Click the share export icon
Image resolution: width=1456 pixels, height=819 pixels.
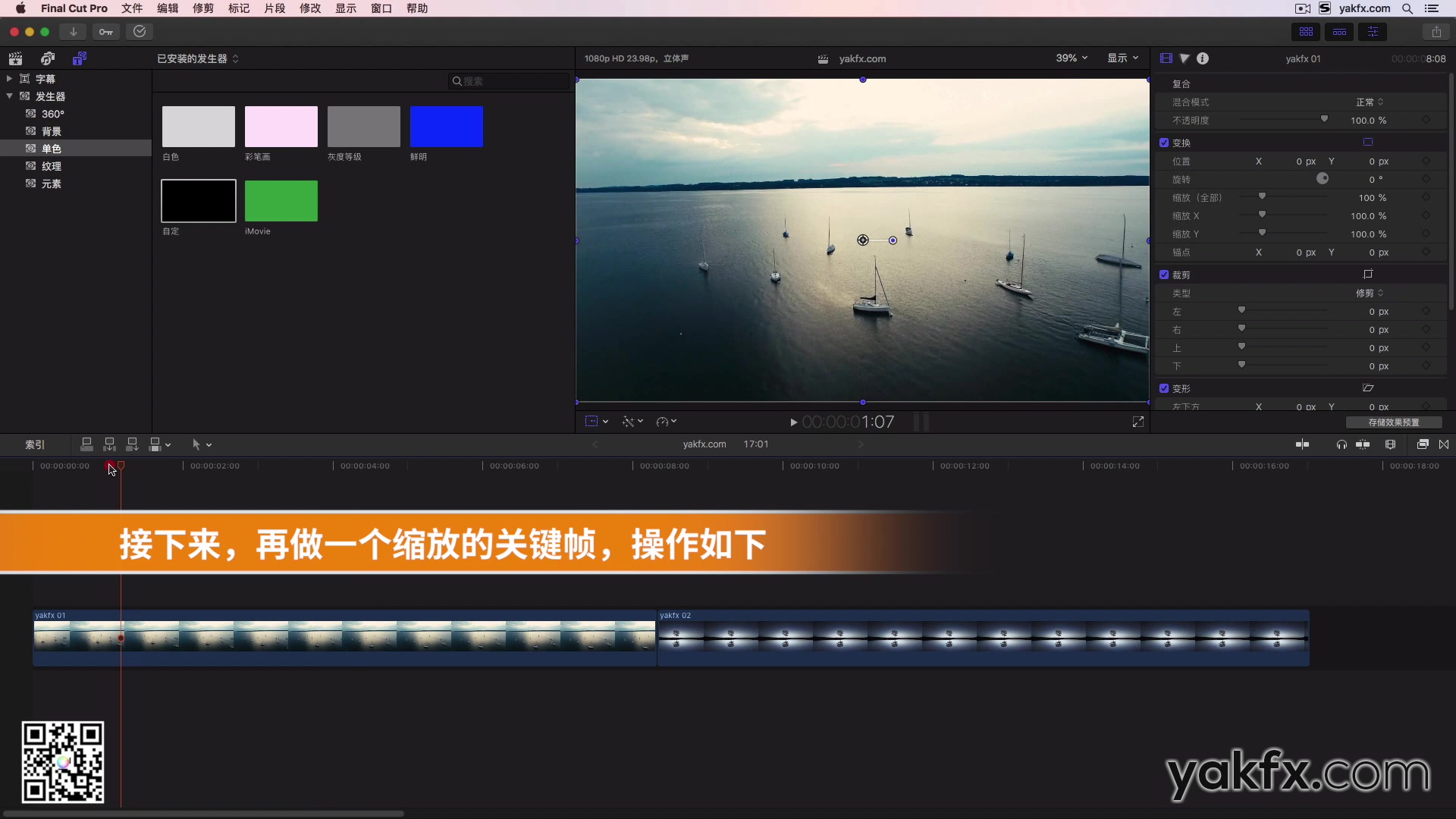click(x=1436, y=32)
